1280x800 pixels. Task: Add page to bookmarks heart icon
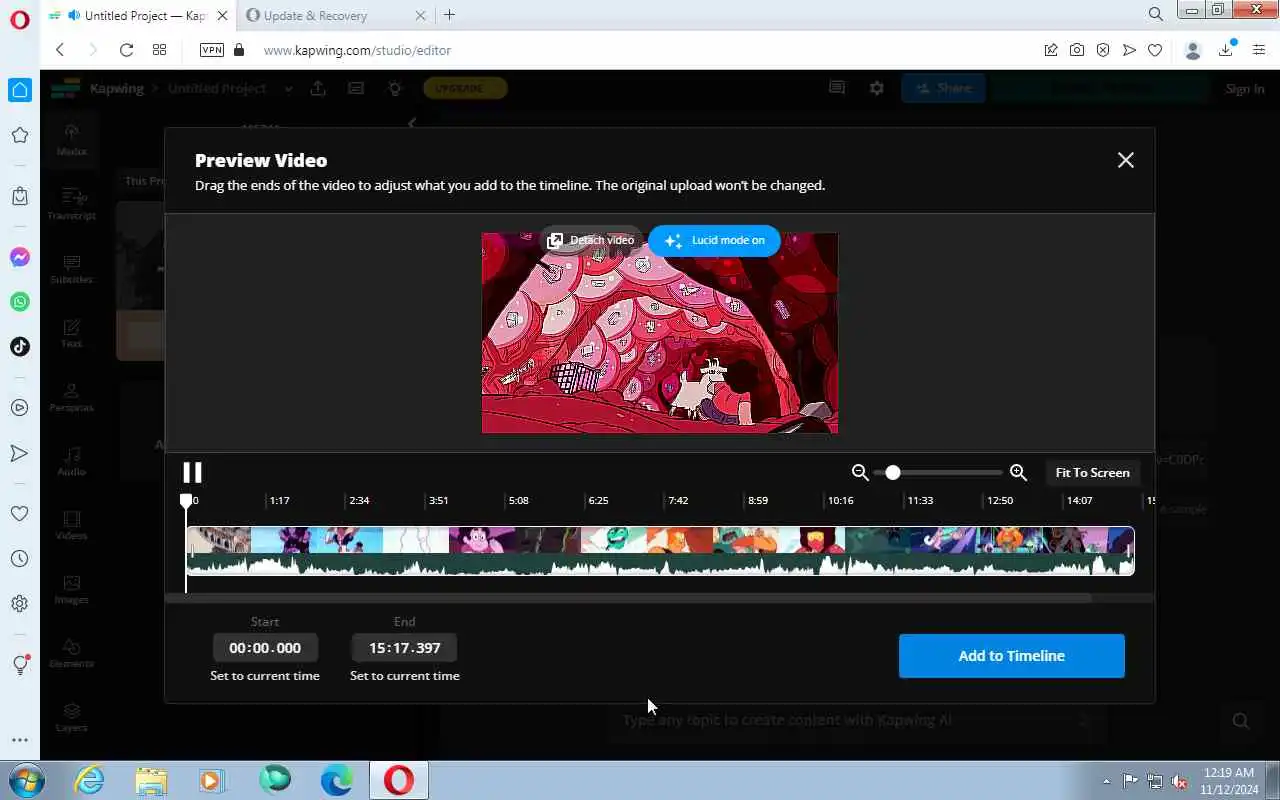[1155, 50]
